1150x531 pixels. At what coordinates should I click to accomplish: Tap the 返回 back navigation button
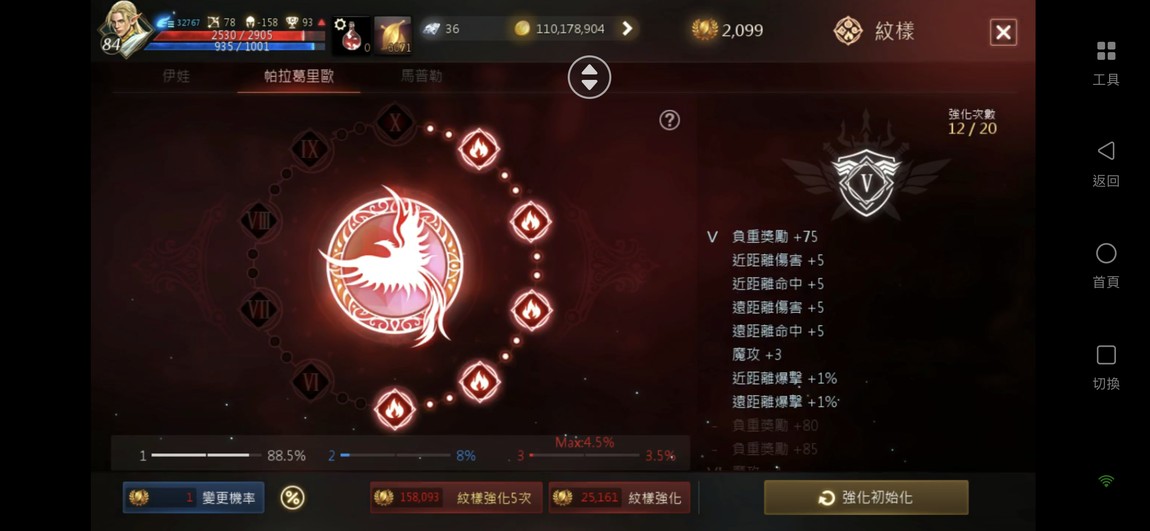1105,164
